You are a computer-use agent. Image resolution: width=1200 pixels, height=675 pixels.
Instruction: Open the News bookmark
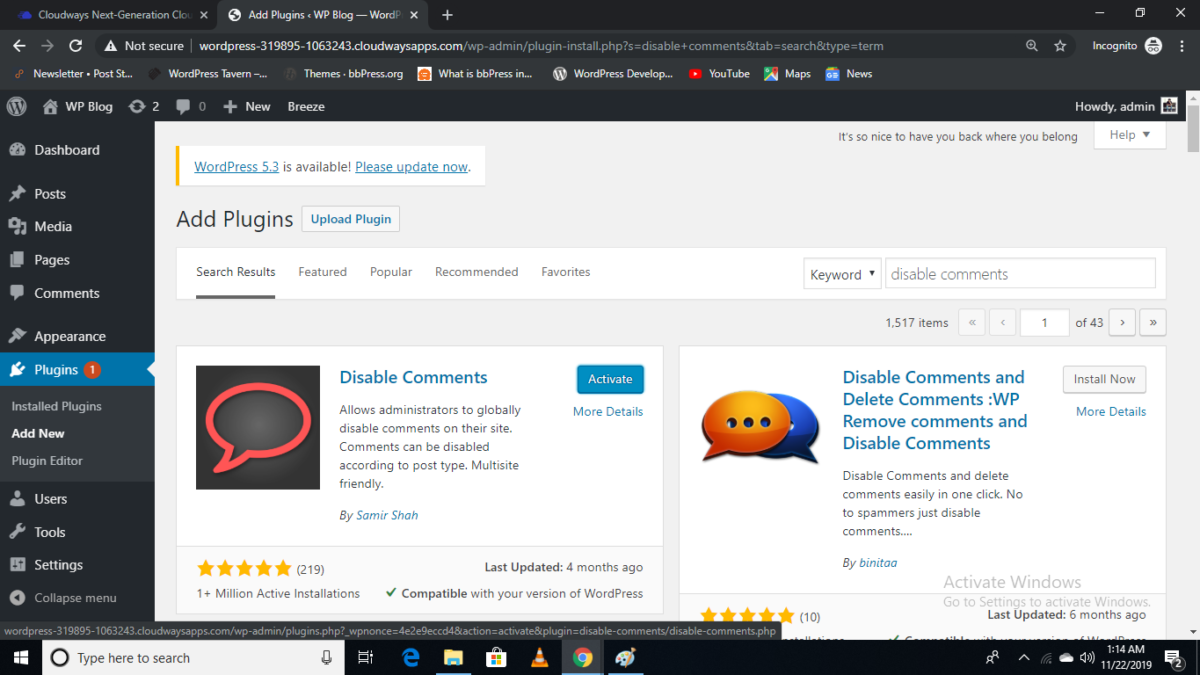(848, 74)
